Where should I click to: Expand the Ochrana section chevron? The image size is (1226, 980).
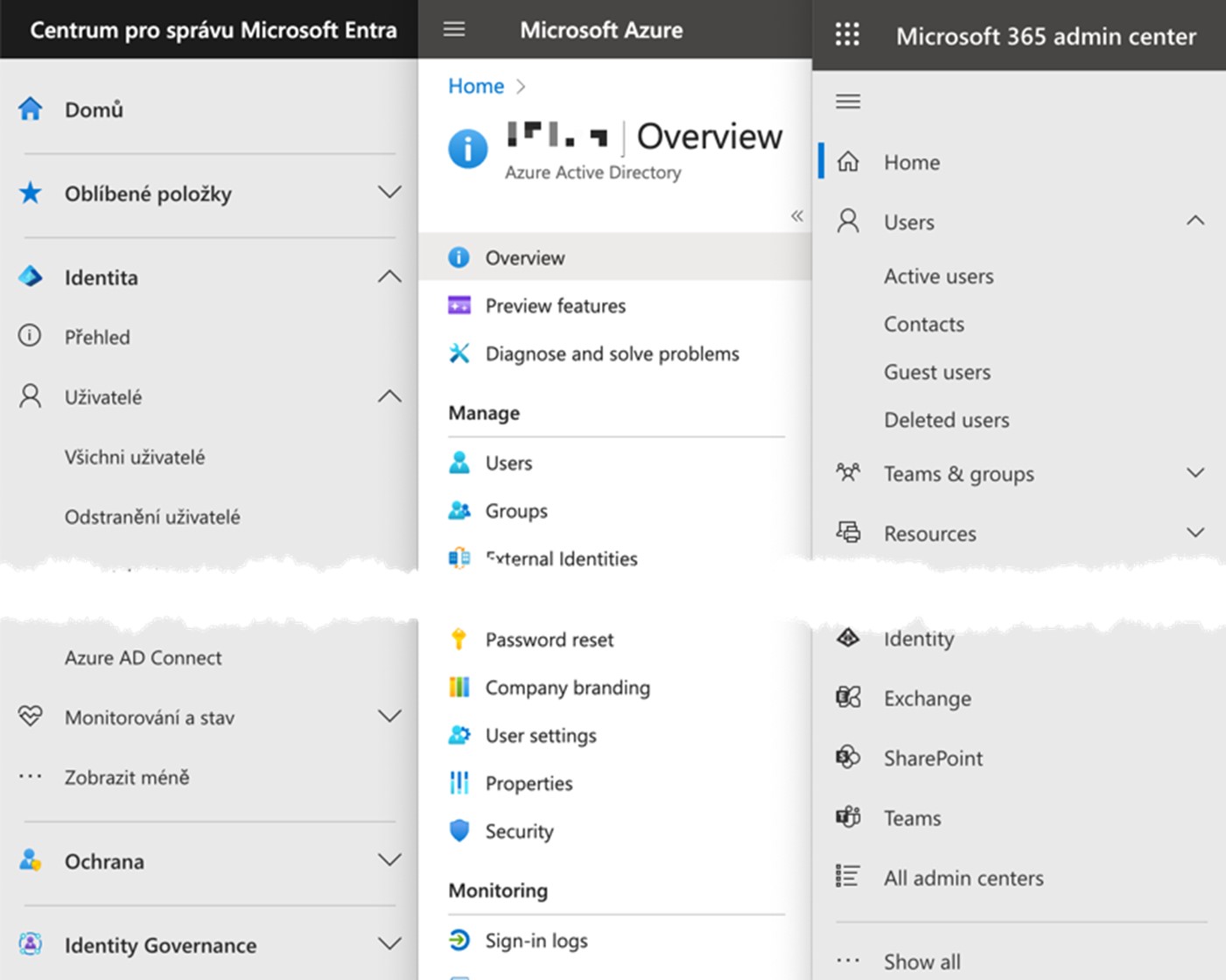389,859
